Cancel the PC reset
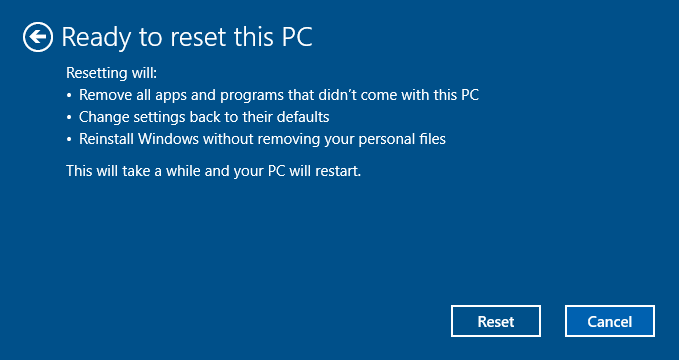Viewport: 679px width, 360px height. [x=610, y=321]
